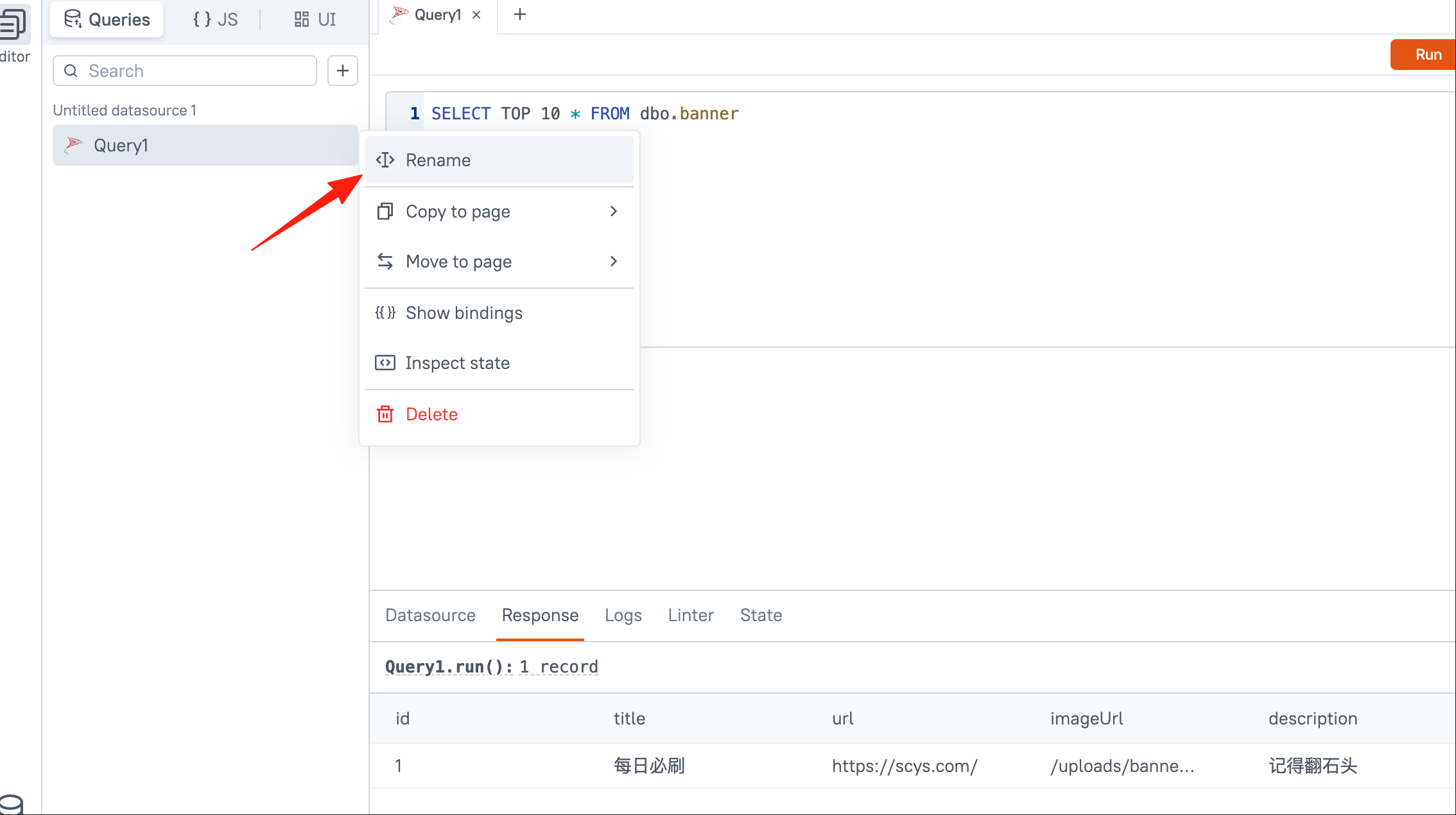Click the 记得翻石头 description cell
This screenshot has height=815, width=1456.
(1313, 766)
